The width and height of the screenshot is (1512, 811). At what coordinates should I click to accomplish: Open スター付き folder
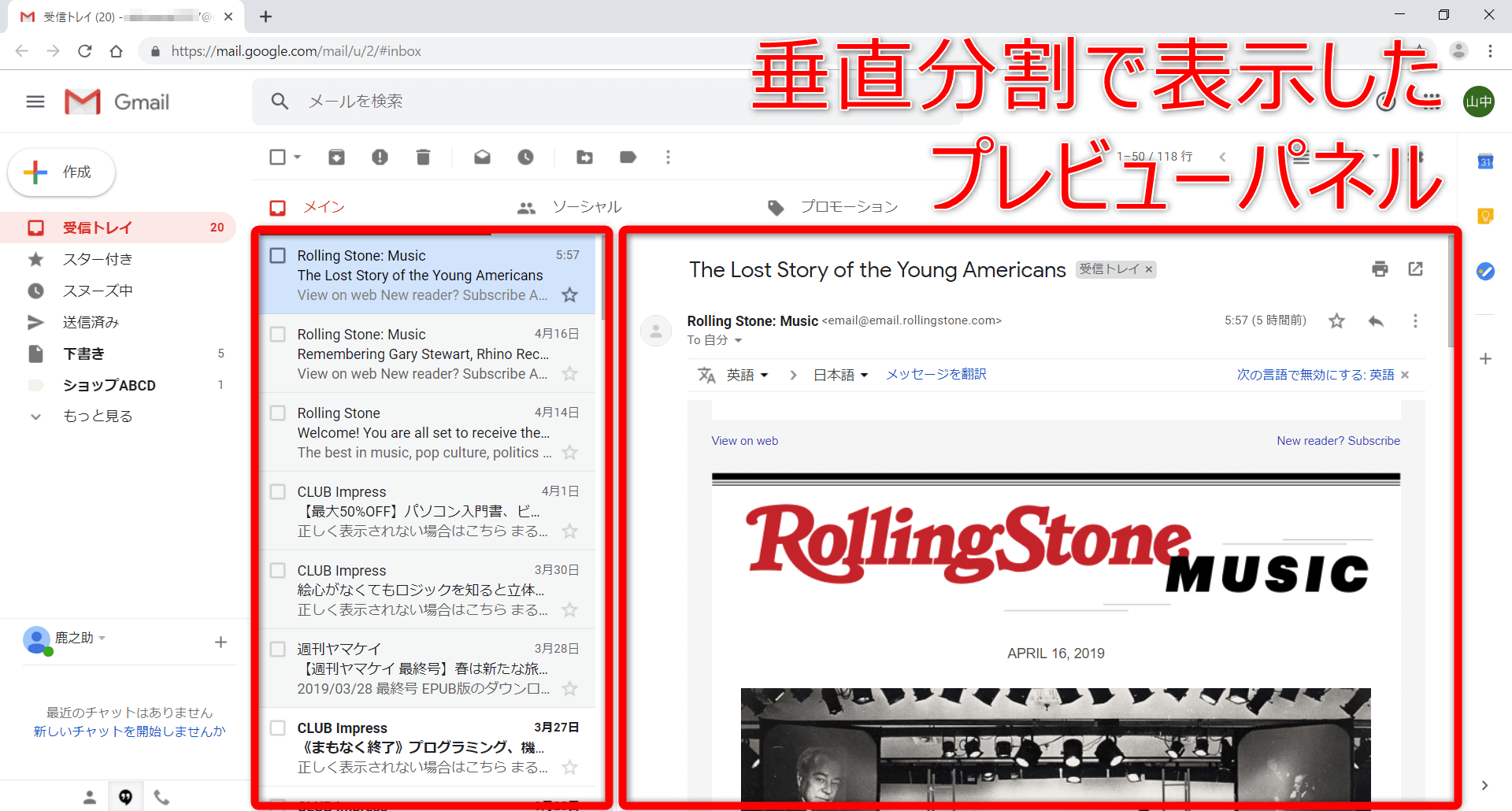(118, 259)
